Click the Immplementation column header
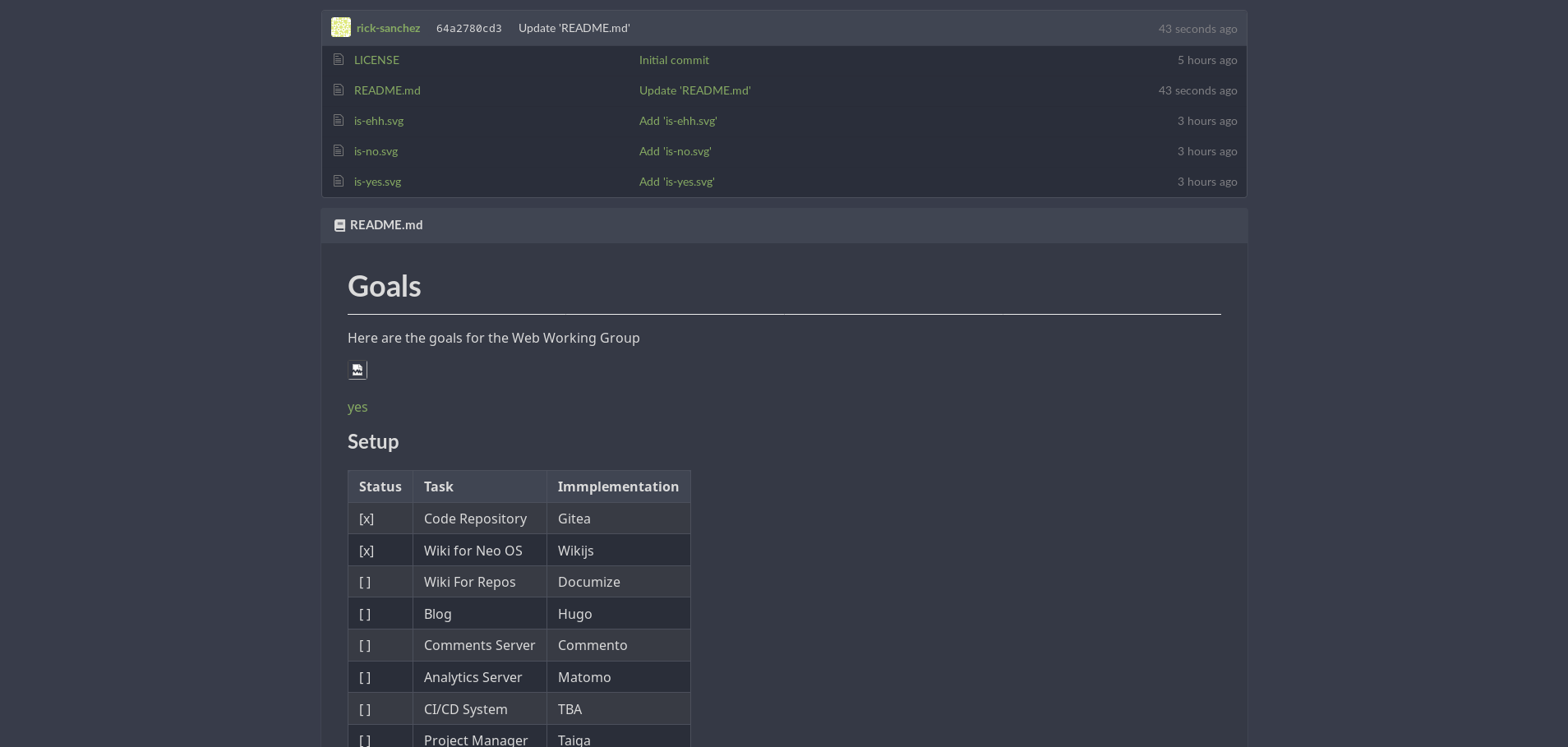The height and width of the screenshot is (747, 1568). pos(619,486)
